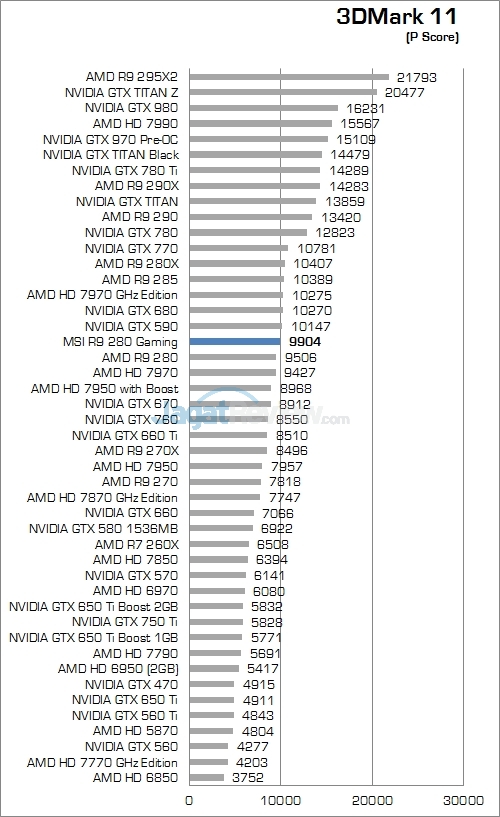Select the 3DMark 11 chart title
500x817 pixels.
coord(396,16)
